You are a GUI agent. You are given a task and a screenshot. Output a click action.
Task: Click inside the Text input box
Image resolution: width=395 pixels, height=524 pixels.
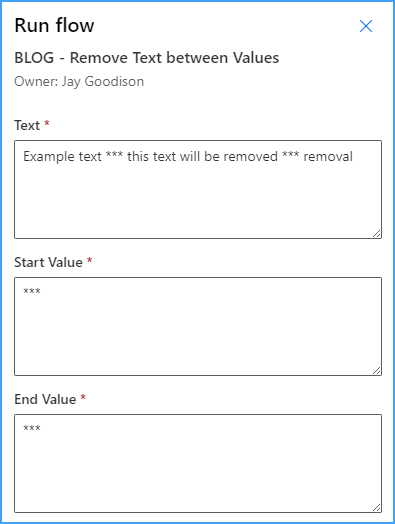198,189
